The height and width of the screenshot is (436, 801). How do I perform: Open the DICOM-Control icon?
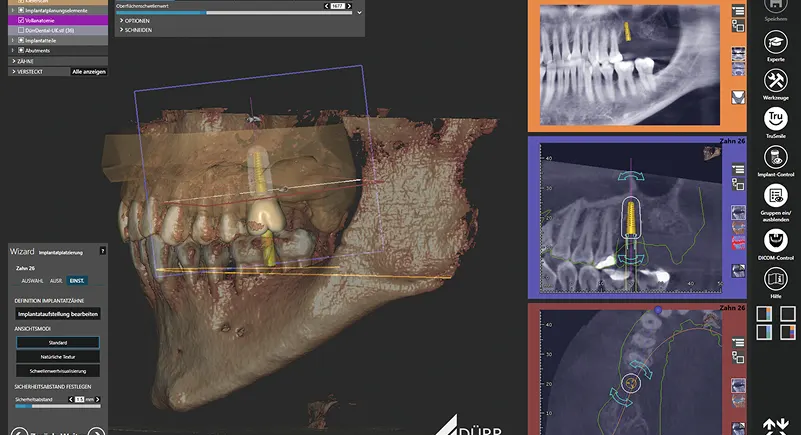(775, 240)
